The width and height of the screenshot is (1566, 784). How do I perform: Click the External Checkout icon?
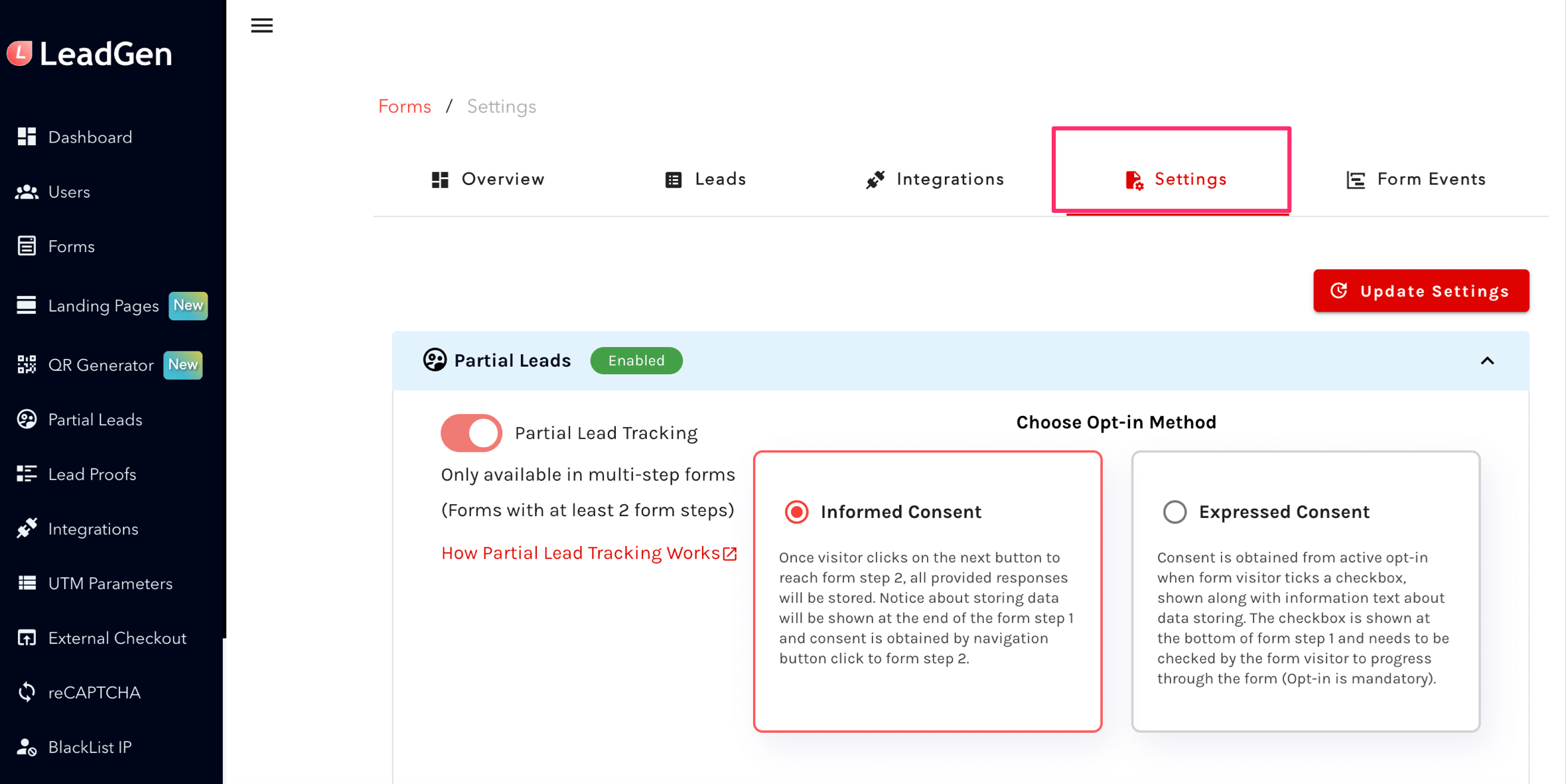[x=27, y=637]
